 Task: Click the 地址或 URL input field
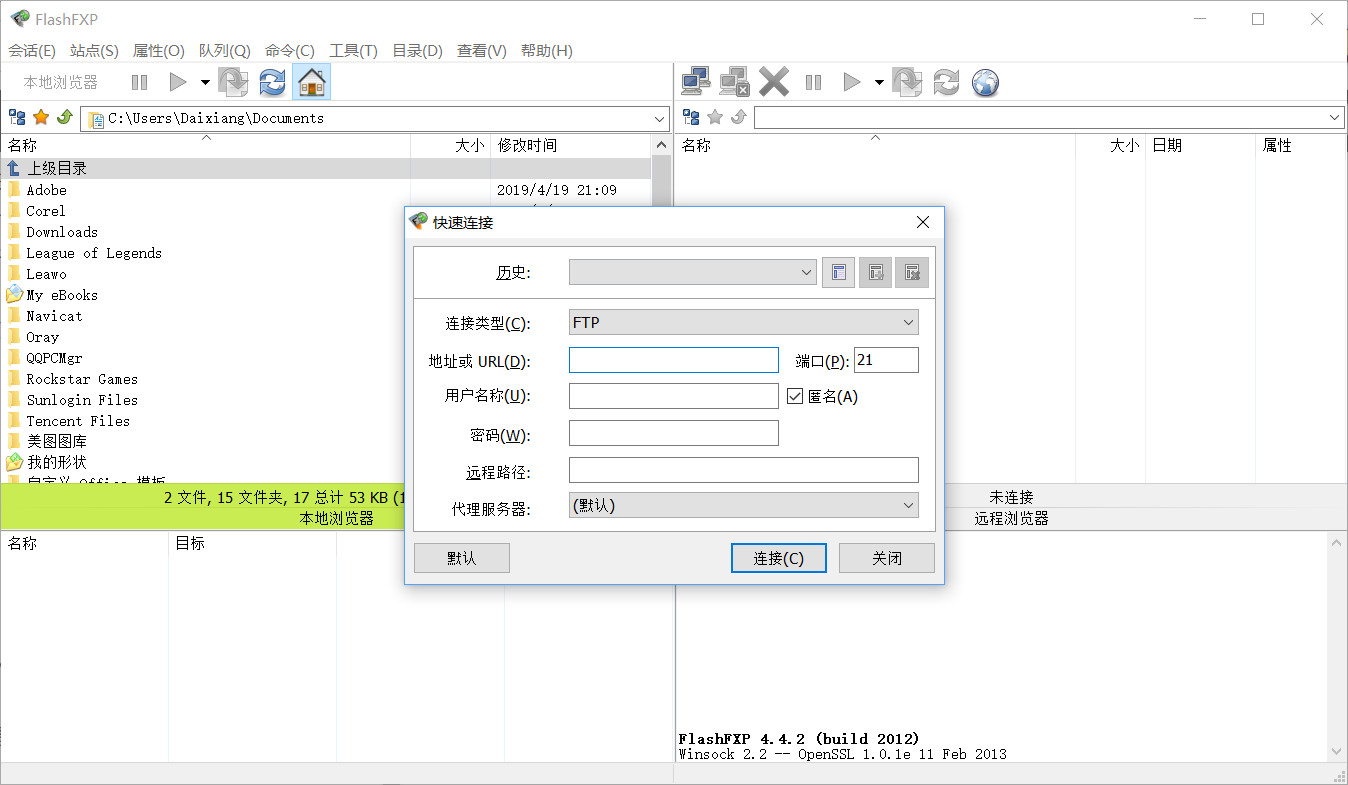[673, 361]
